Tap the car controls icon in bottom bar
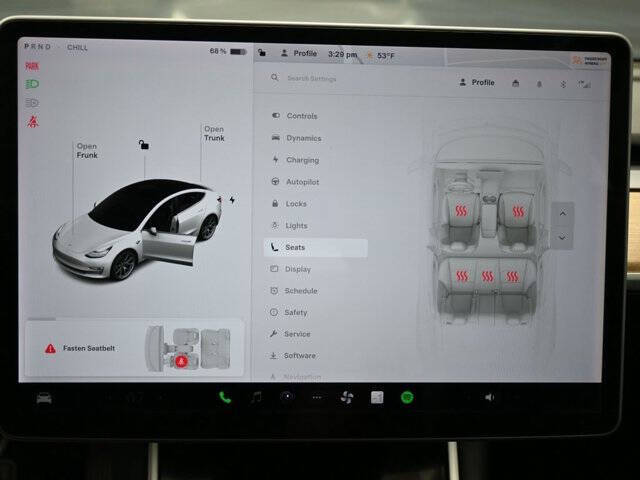The image size is (640, 480). [44, 398]
